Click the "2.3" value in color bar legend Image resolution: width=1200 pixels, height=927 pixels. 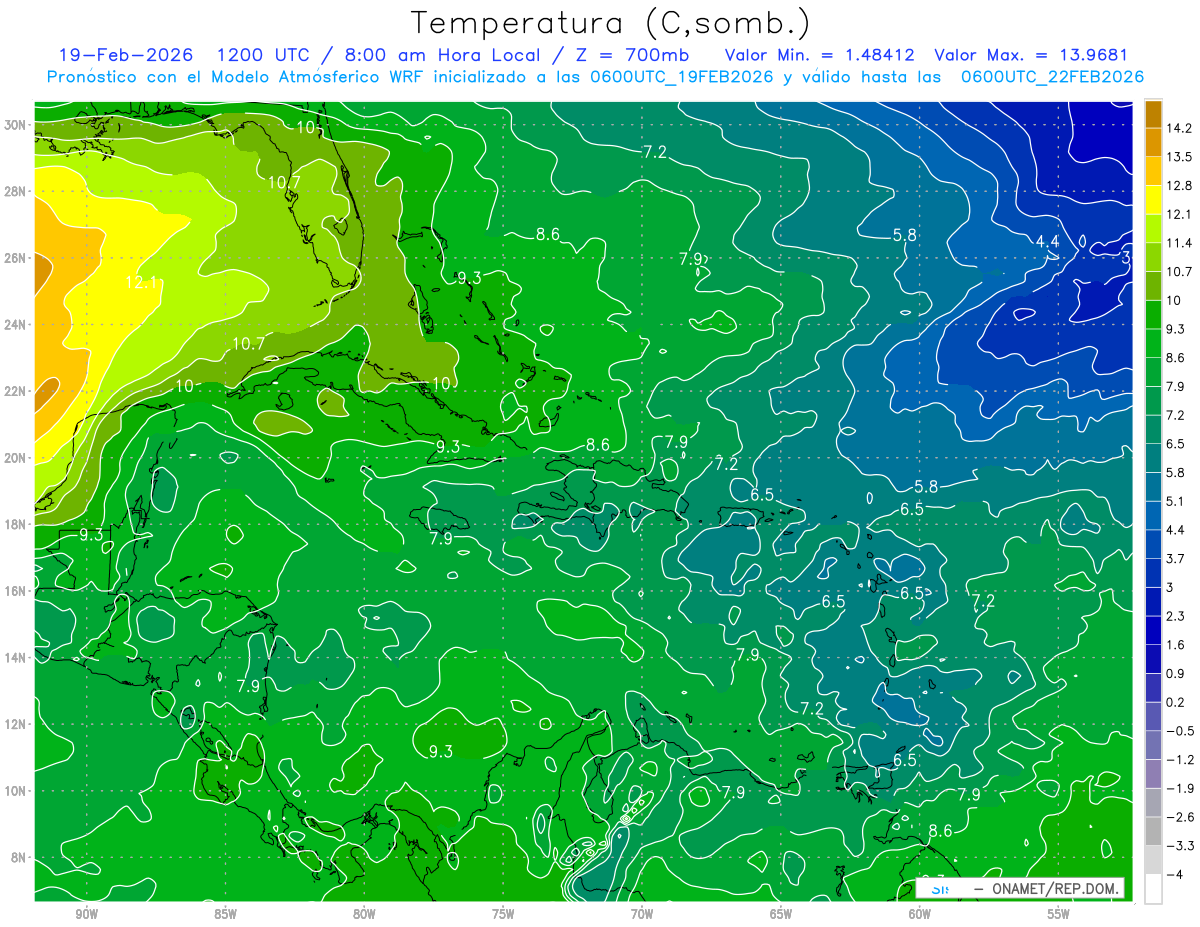(x=1175, y=616)
